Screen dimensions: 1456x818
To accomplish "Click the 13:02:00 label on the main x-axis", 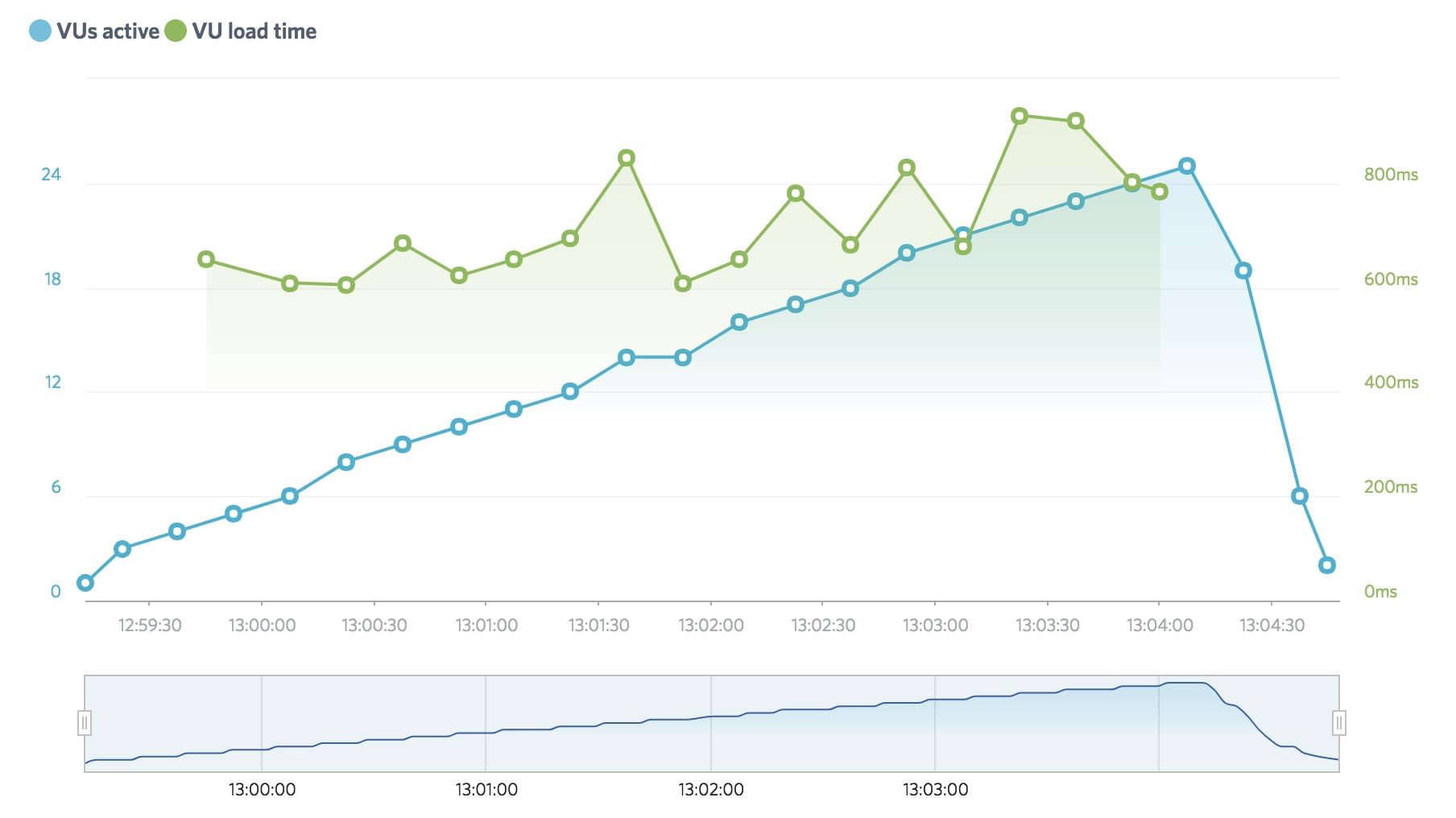I will [x=710, y=626].
